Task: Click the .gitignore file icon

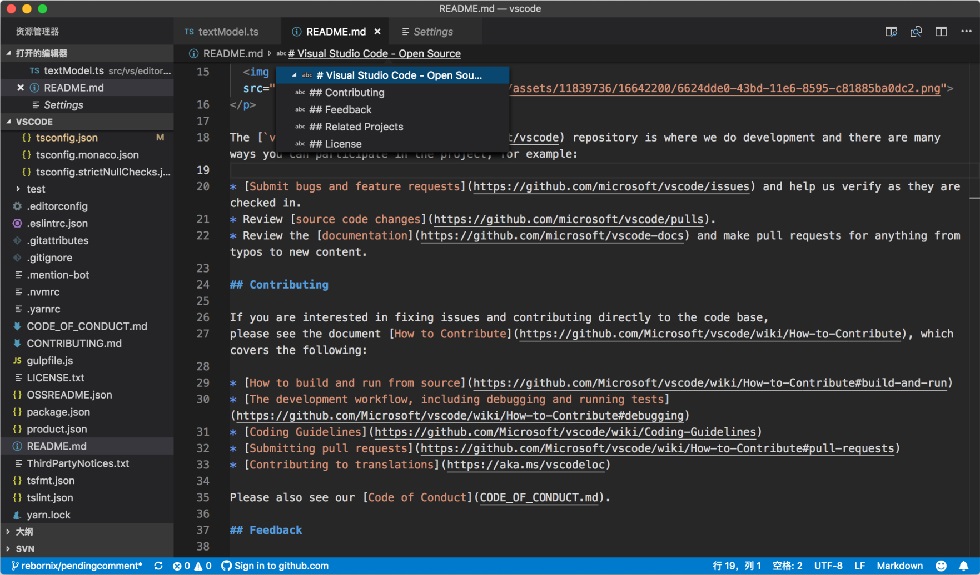Action: 18,258
